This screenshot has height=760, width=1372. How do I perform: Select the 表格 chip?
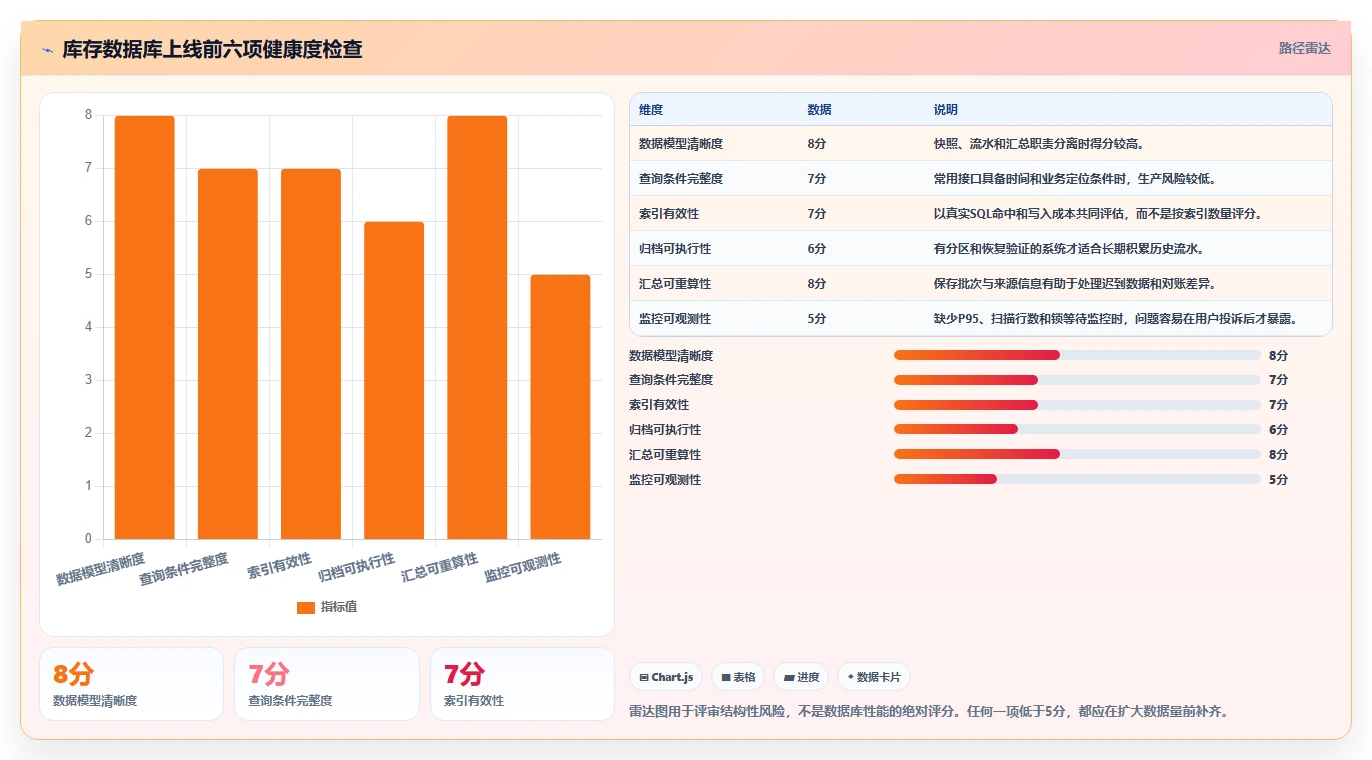coord(738,677)
